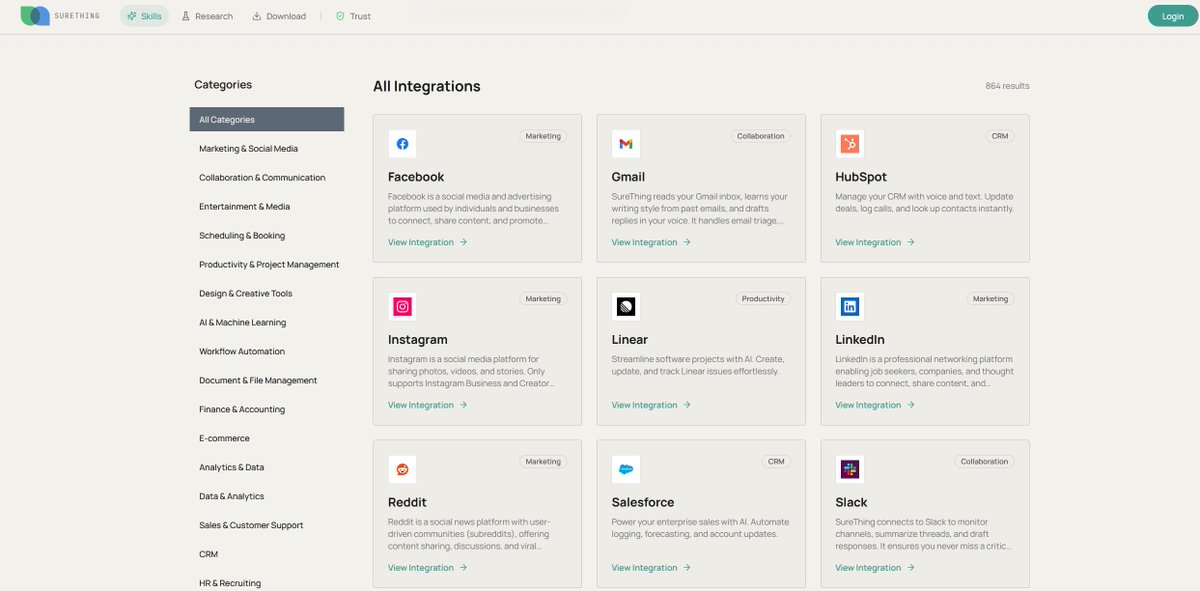Click the Productivity tag on the Linear card

[763, 299]
